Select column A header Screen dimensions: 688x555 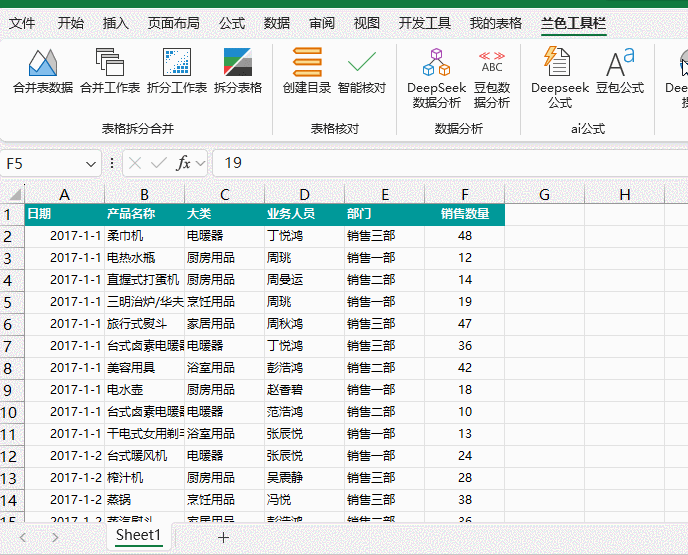tap(64, 194)
